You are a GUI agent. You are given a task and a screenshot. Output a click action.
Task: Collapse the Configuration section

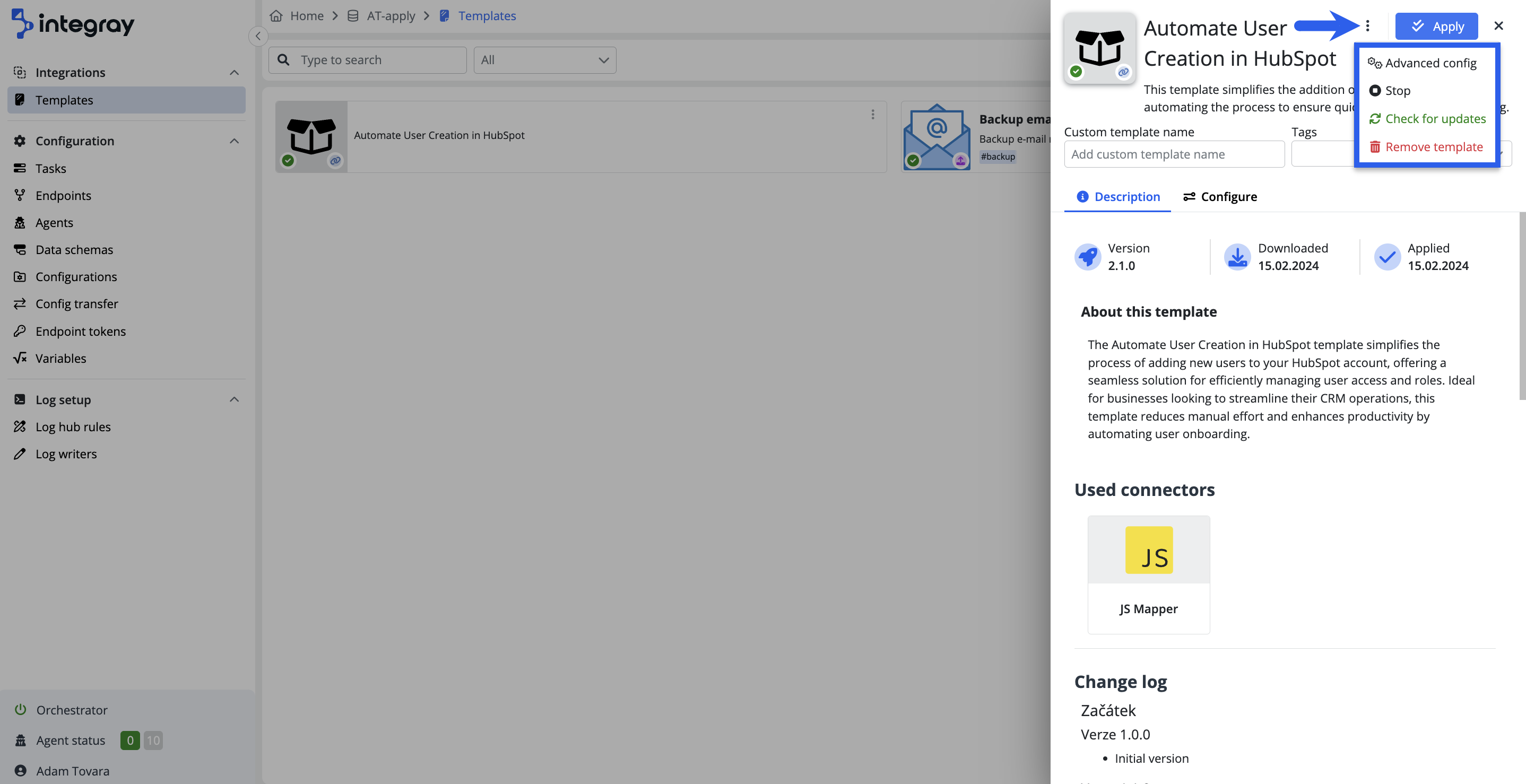point(234,141)
